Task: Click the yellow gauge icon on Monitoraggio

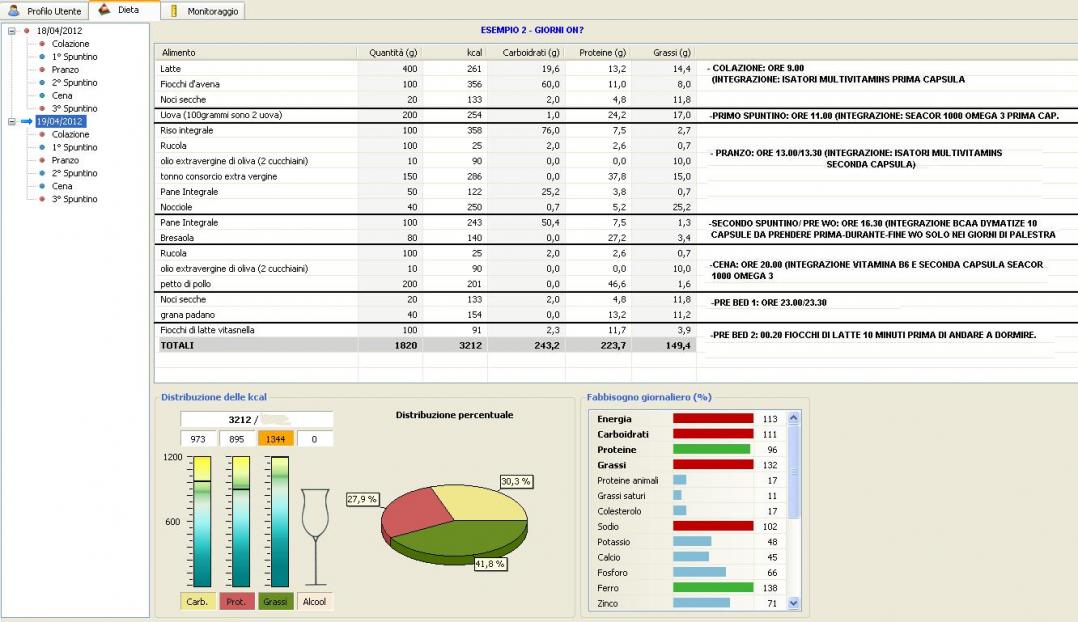Action: pos(174,10)
